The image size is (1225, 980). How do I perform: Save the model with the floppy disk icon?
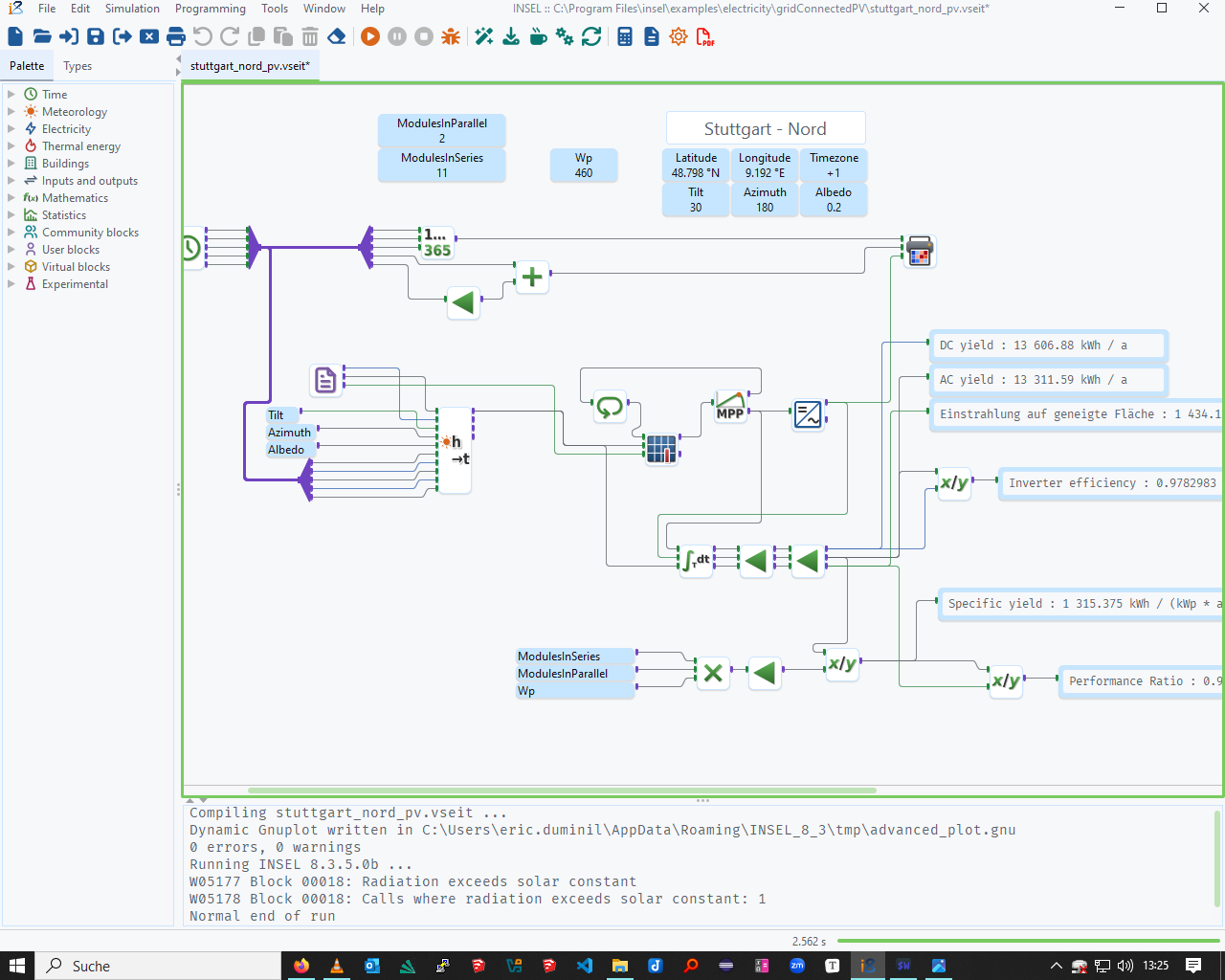pyautogui.click(x=96, y=37)
